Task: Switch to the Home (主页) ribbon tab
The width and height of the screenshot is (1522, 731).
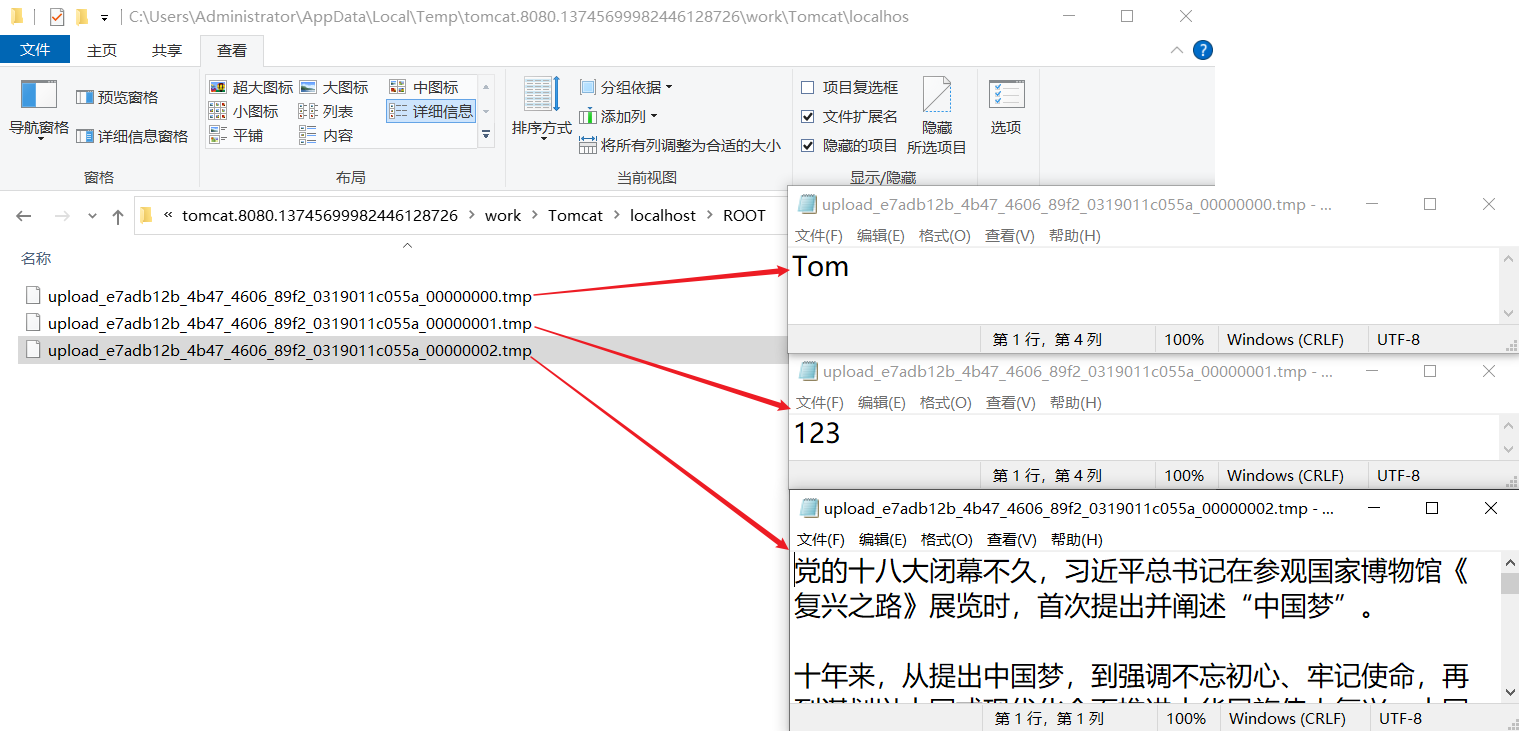Action: click(102, 51)
